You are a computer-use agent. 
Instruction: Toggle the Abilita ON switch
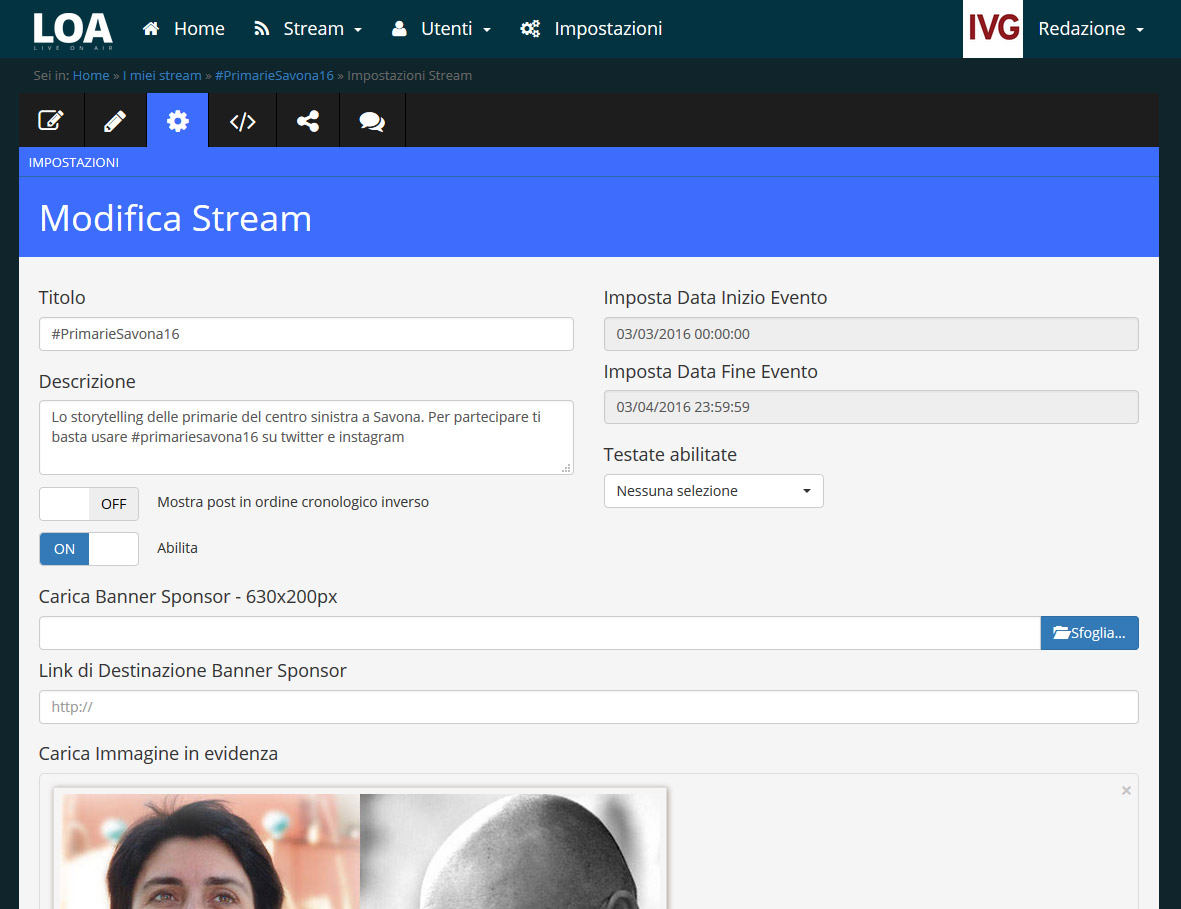tap(89, 549)
